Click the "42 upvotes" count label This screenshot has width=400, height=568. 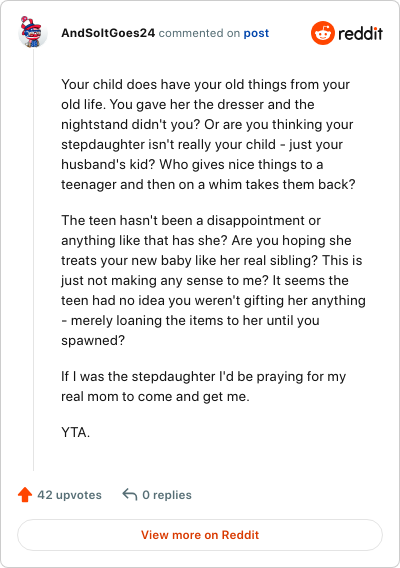70,495
